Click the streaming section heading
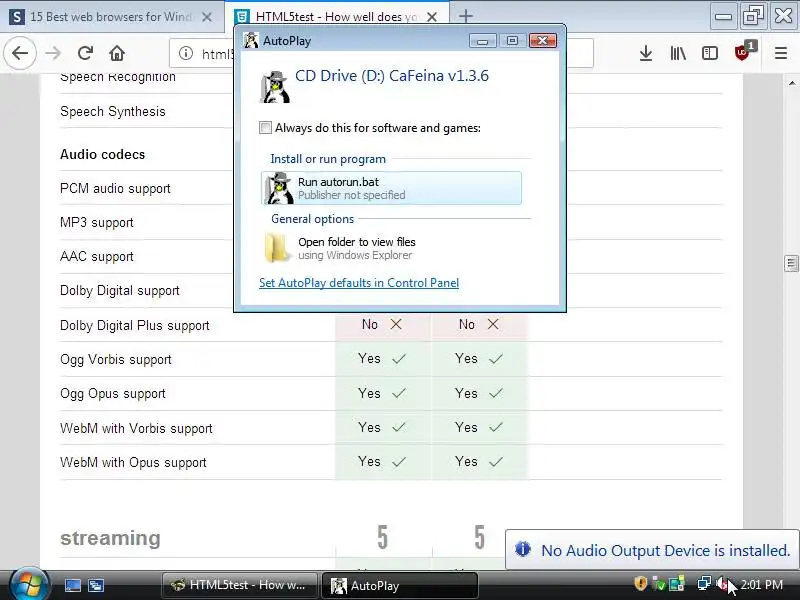The image size is (800, 600). pos(110,538)
